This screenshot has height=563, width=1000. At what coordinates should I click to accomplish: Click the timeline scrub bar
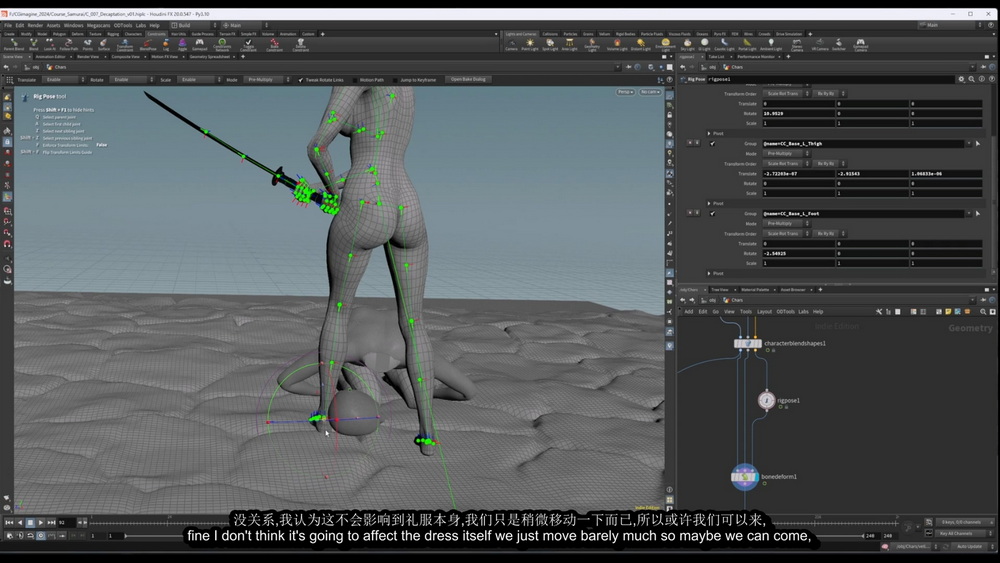point(494,523)
